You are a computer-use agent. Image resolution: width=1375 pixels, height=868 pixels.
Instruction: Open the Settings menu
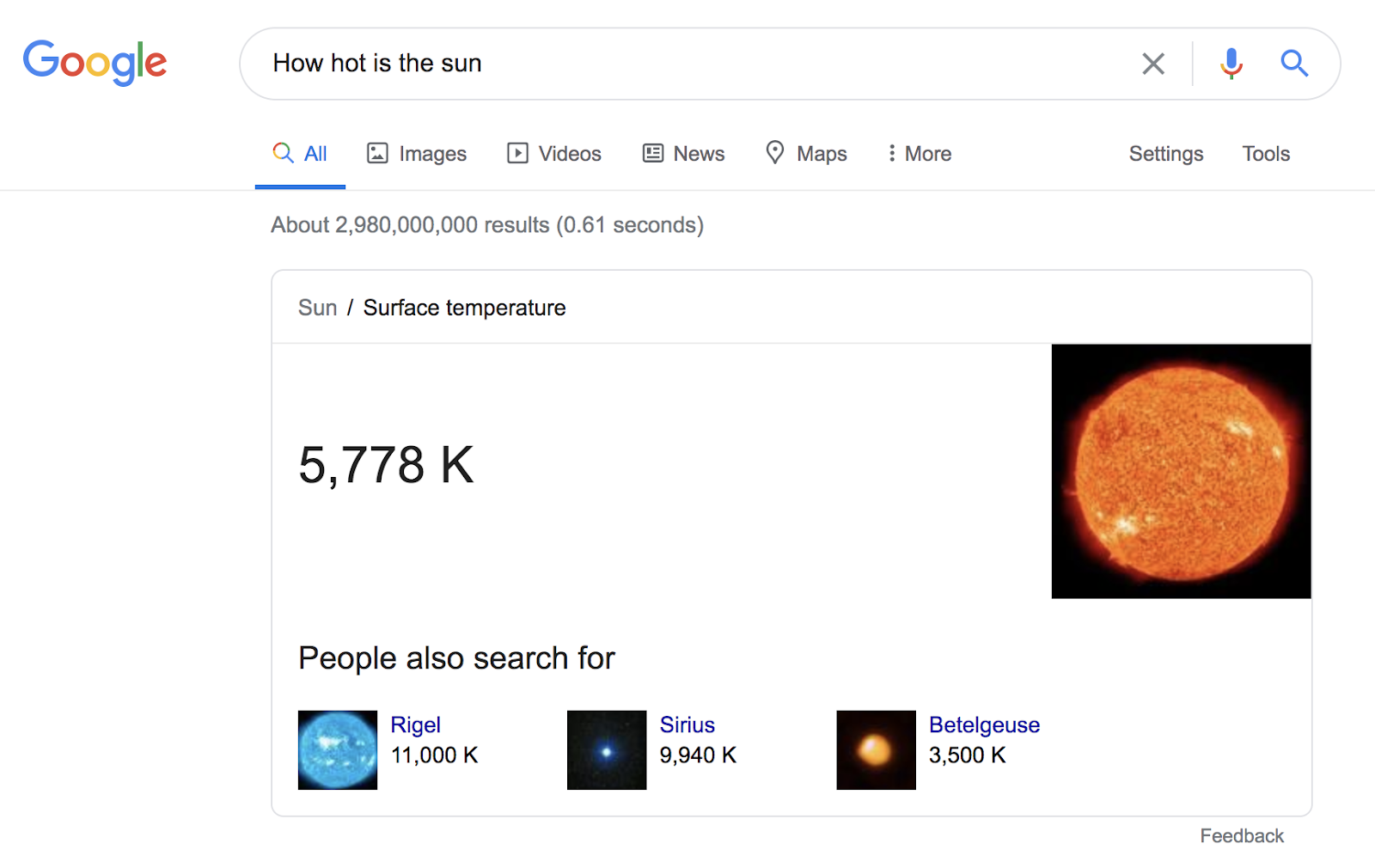[x=1166, y=154]
